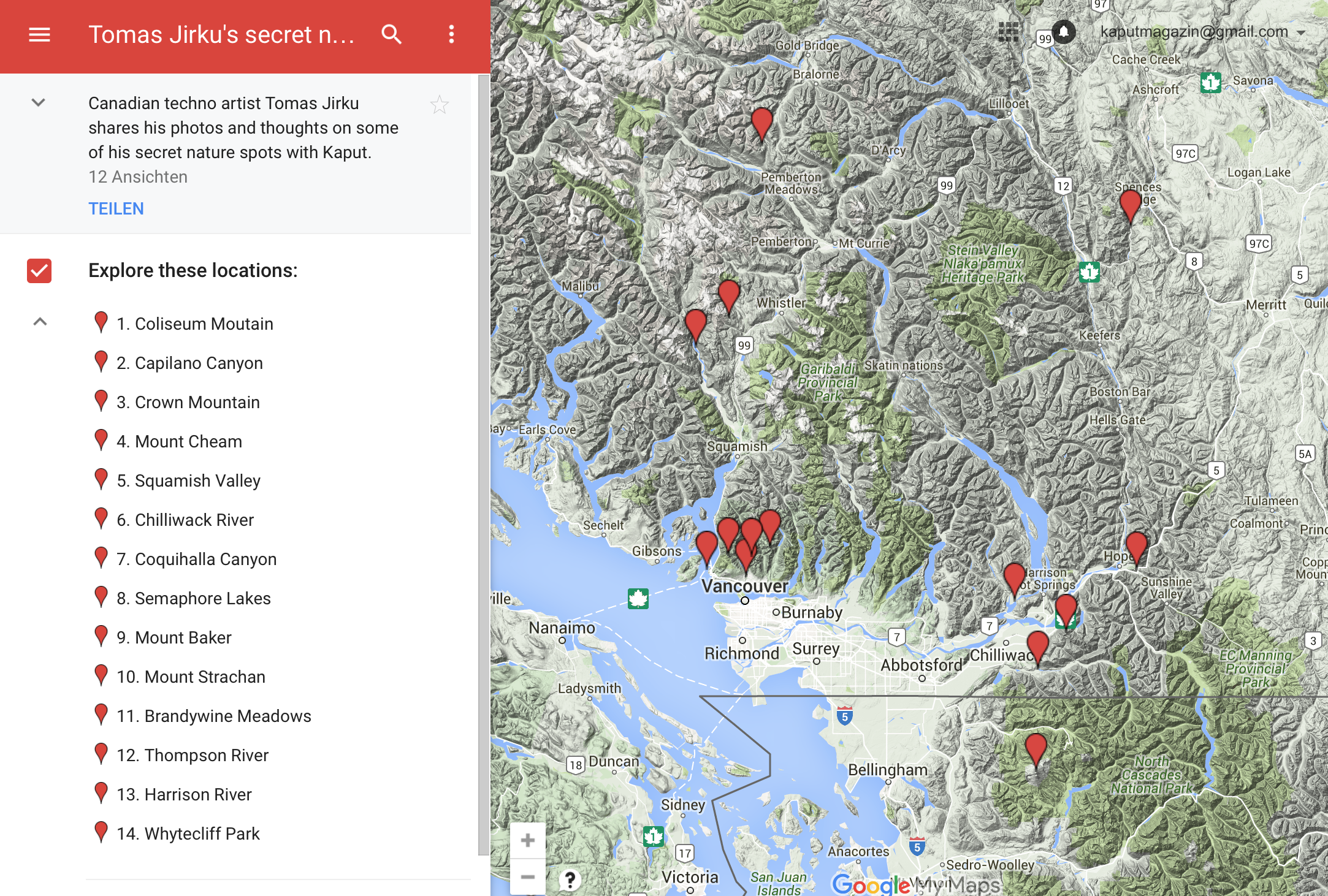Click the search magnifier icon
This screenshot has width=1328, height=896.
tap(391, 34)
